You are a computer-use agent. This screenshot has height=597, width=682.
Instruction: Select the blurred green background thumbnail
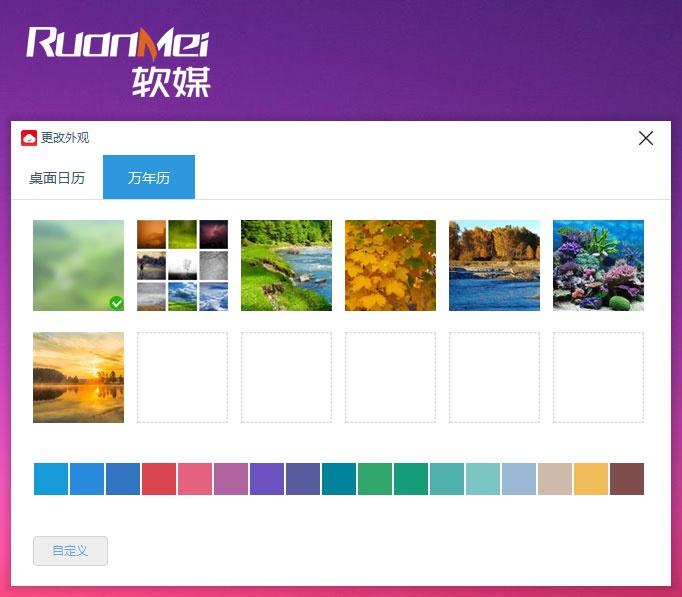click(x=78, y=265)
